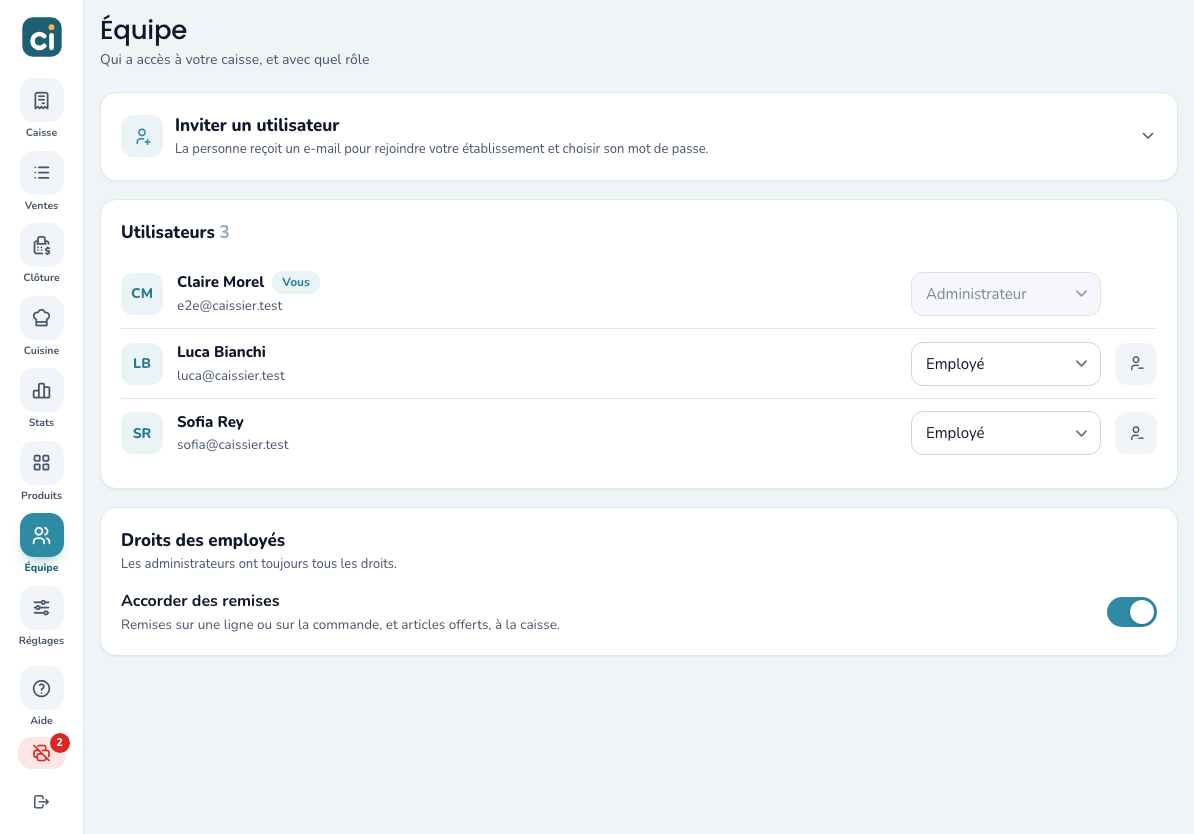1194x834 pixels.
Task: Click the Inviter un utilisateur title
Action: [x=257, y=125]
